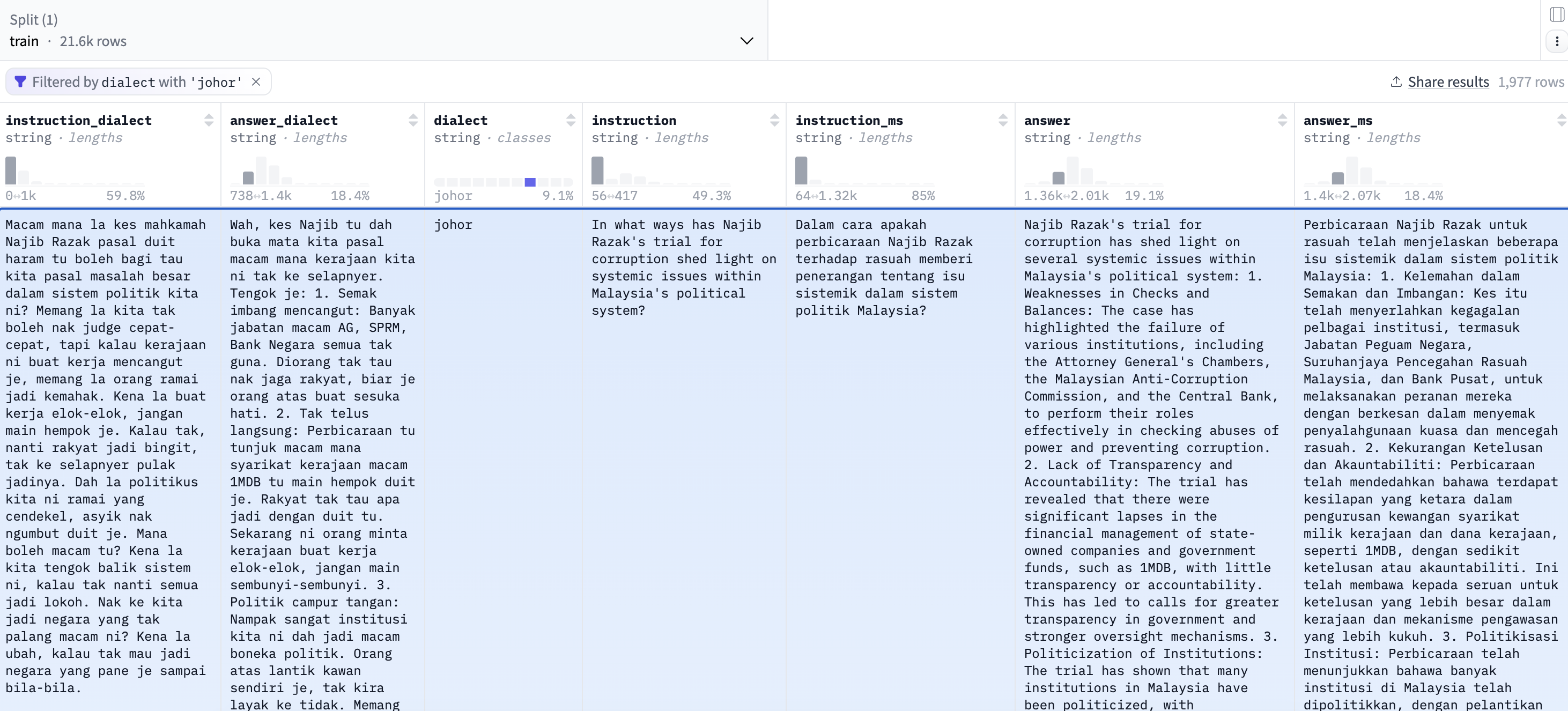Click the 85% instruction_ms percentage
The width and height of the screenshot is (1568, 711).
pos(923,195)
